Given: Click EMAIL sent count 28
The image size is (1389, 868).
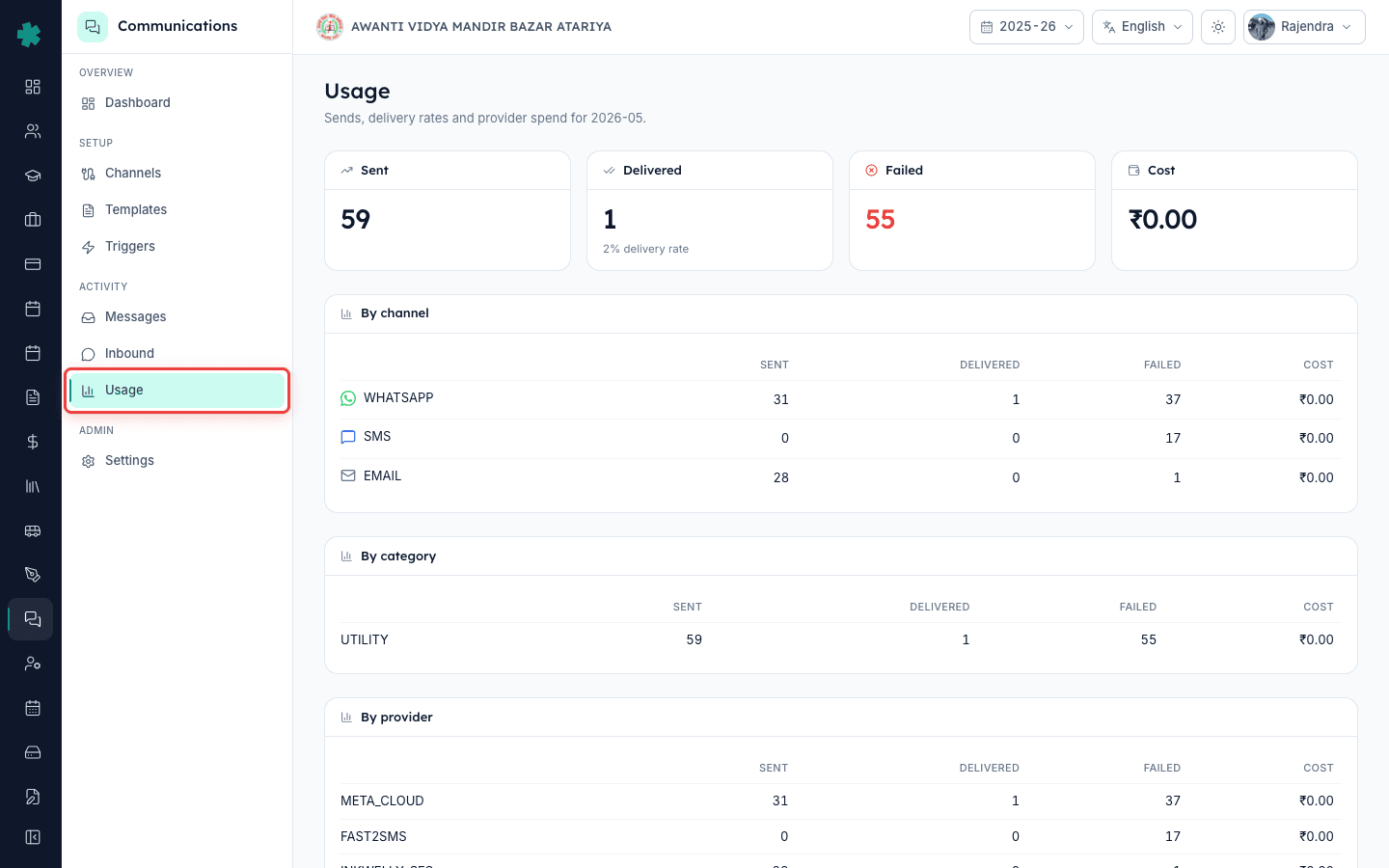Looking at the screenshot, I should [781, 477].
